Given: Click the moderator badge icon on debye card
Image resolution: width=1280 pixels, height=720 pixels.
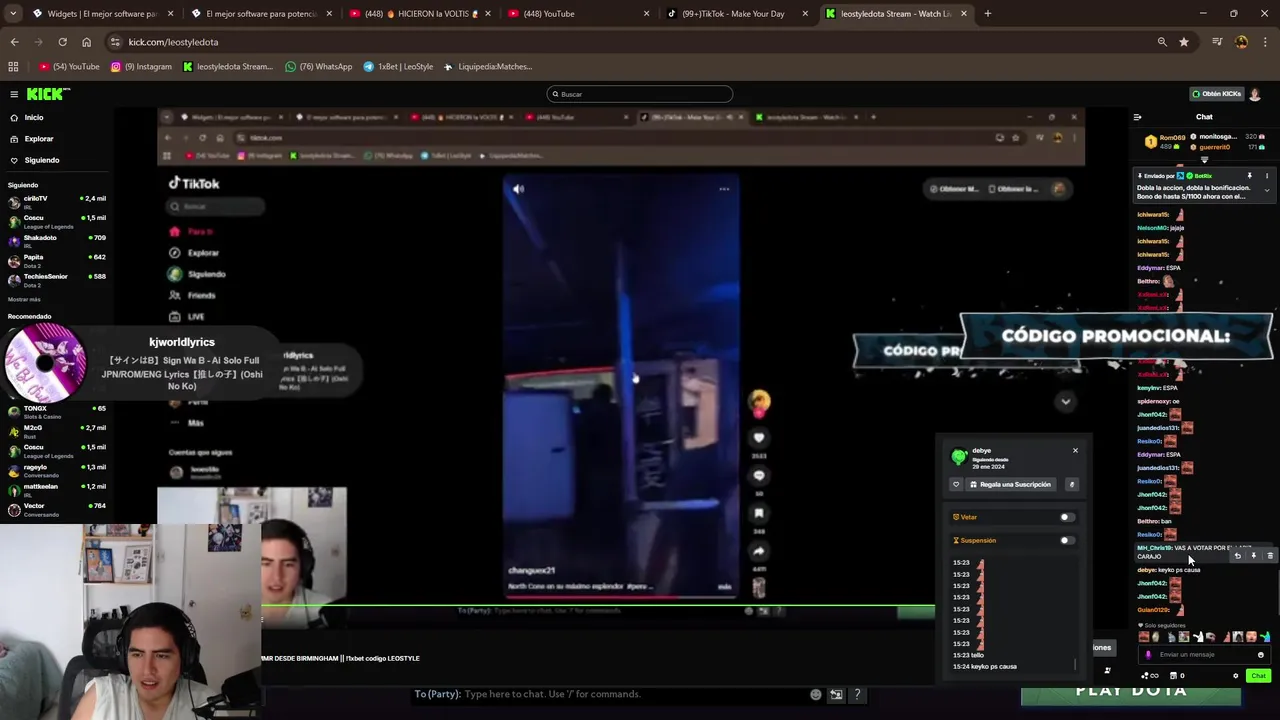Looking at the screenshot, I should click(x=1071, y=484).
